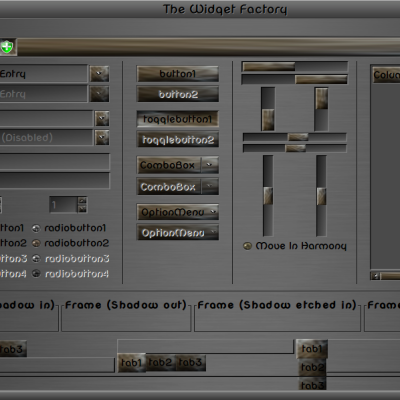Switch to tab2 in bottom-tabbed notebook
Image resolution: width=400 pixels, height=400 pixels.
pyautogui.click(x=160, y=362)
